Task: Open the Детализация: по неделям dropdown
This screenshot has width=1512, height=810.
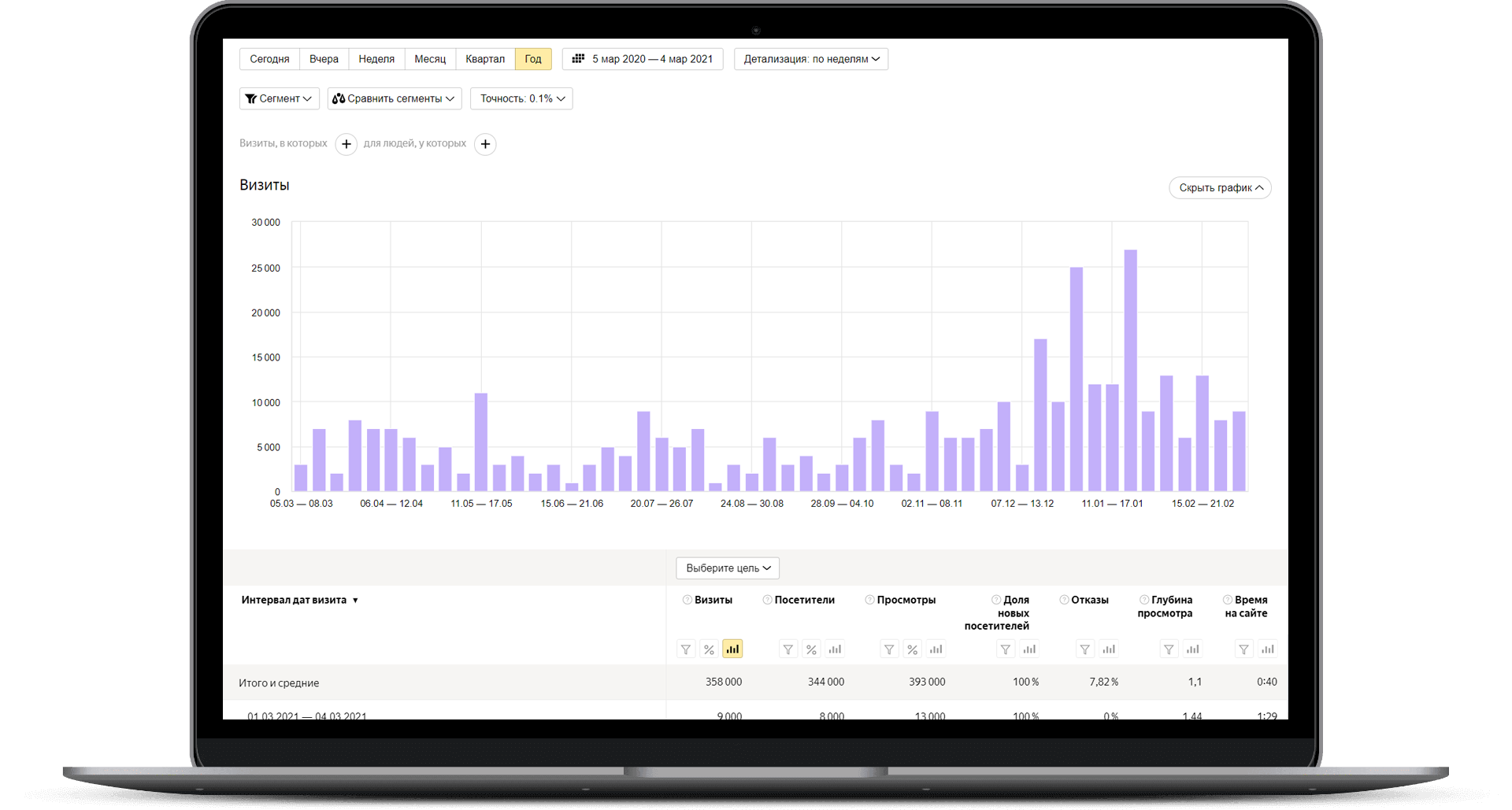Action: (x=811, y=59)
